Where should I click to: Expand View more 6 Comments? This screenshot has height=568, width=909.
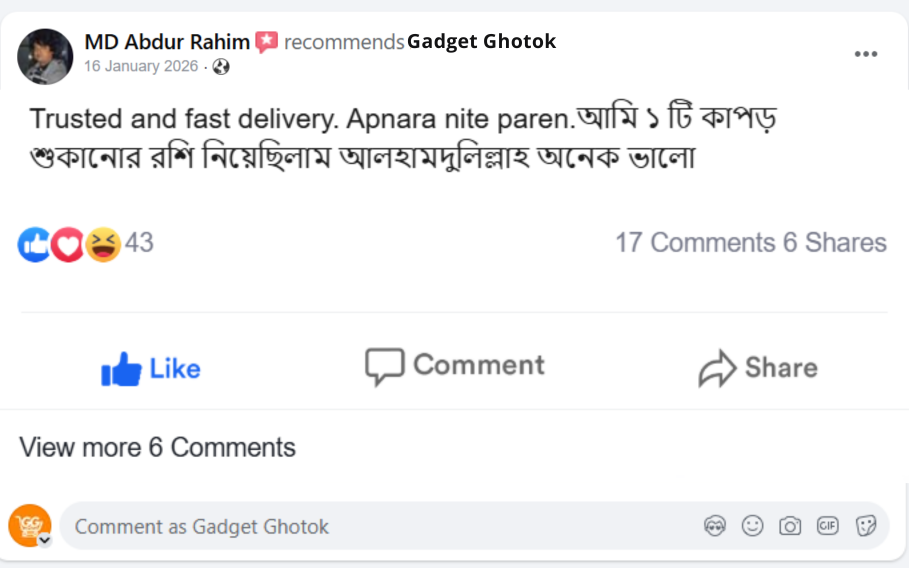(158, 447)
